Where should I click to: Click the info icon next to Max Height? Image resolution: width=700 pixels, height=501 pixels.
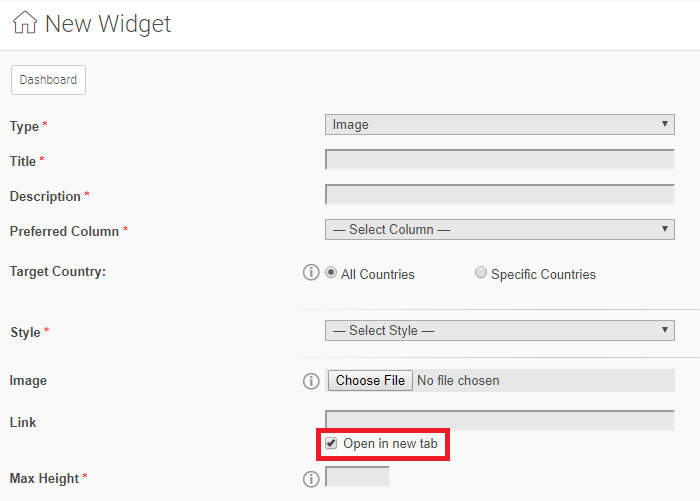click(x=311, y=479)
